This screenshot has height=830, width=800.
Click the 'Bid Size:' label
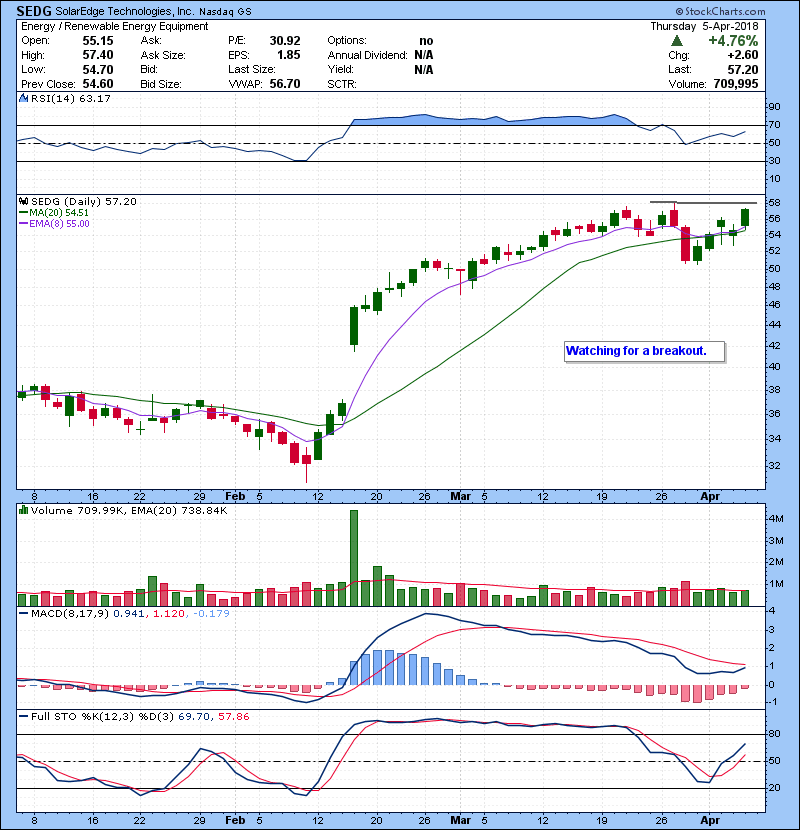coord(160,84)
